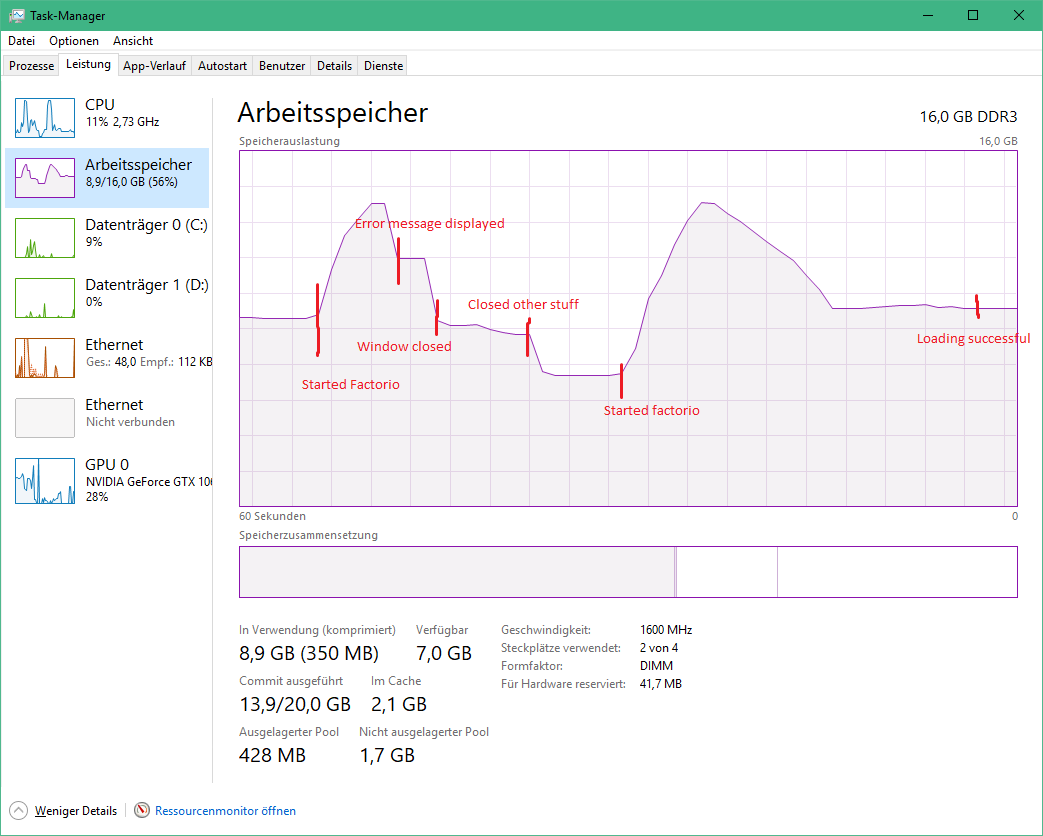
Task: Open Ressourcenmonitor öffnen link
Action: pos(225,811)
